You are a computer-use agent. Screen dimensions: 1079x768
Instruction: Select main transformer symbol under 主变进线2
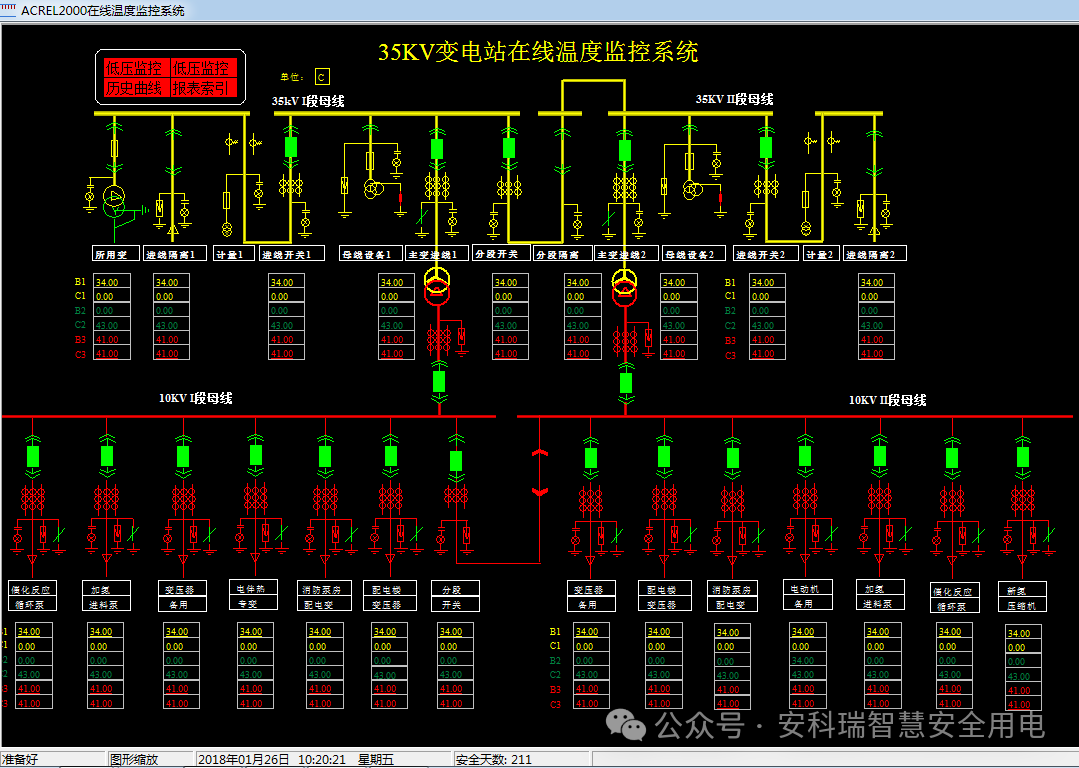tap(624, 288)
